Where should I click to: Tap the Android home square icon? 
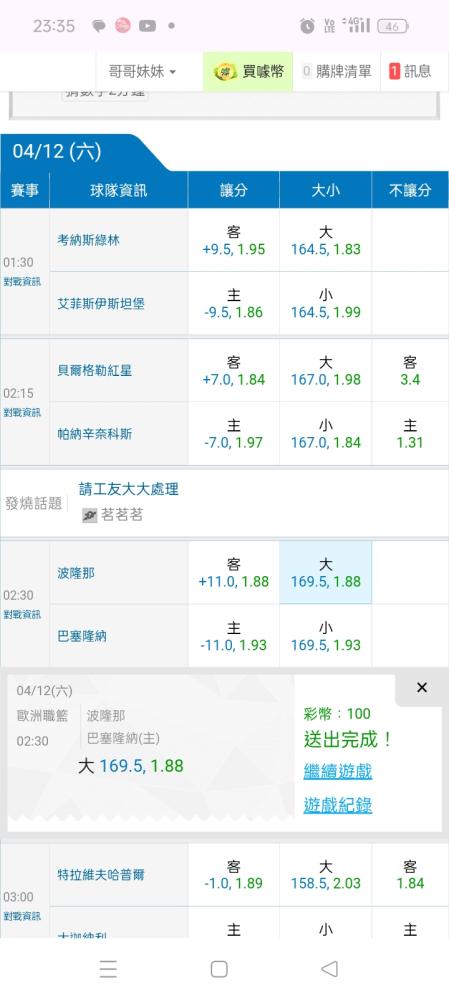[219, 969]
